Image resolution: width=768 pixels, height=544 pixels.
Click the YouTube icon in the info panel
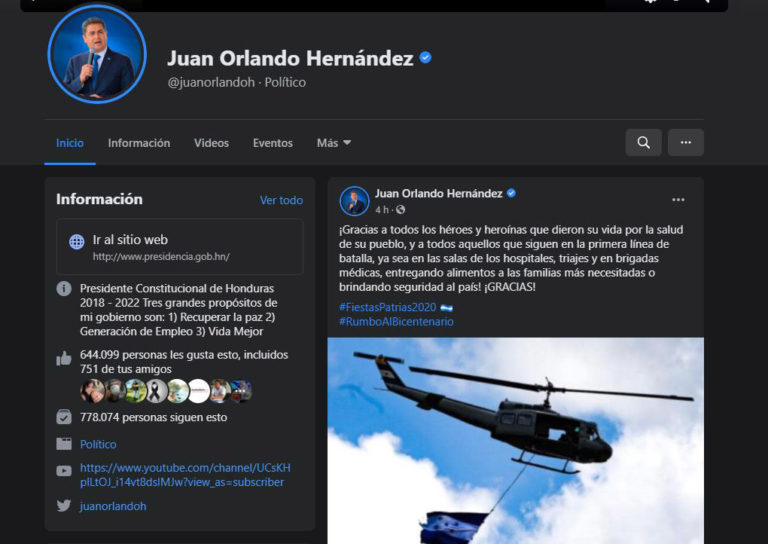click(64, 471)
